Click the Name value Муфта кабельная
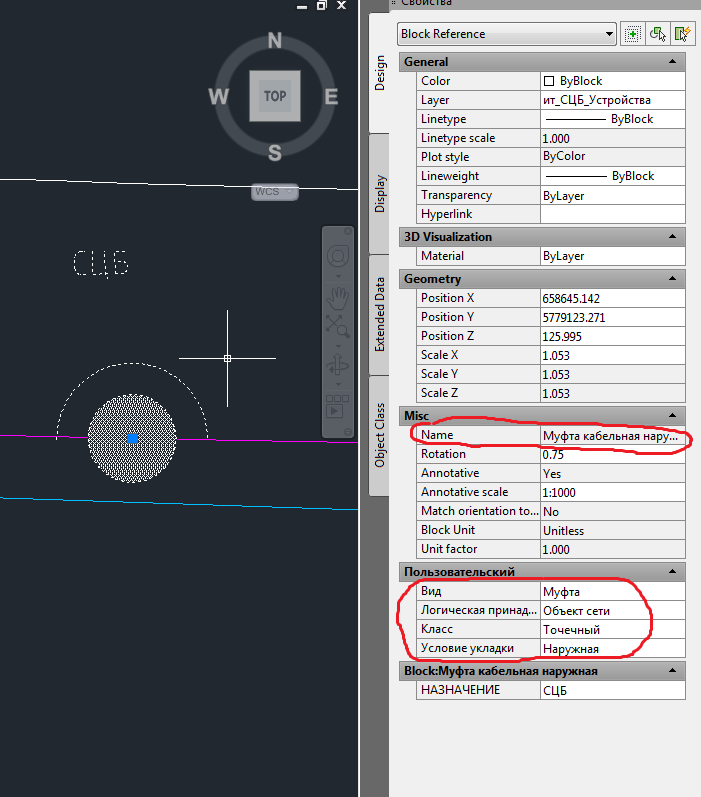 click(x=613, y=435)
